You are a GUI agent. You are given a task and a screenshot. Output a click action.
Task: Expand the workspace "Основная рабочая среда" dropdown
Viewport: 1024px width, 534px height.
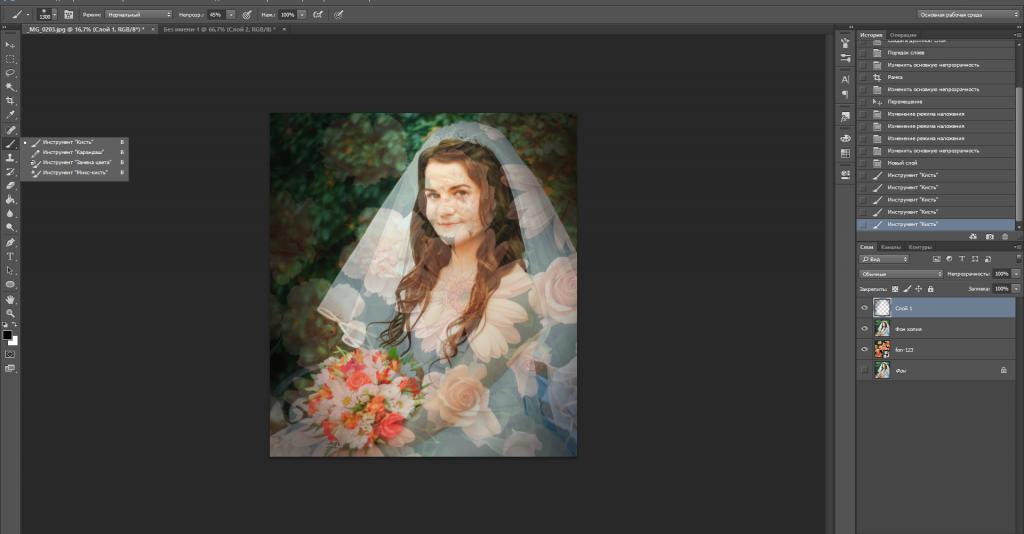click(x=966, y=15)
